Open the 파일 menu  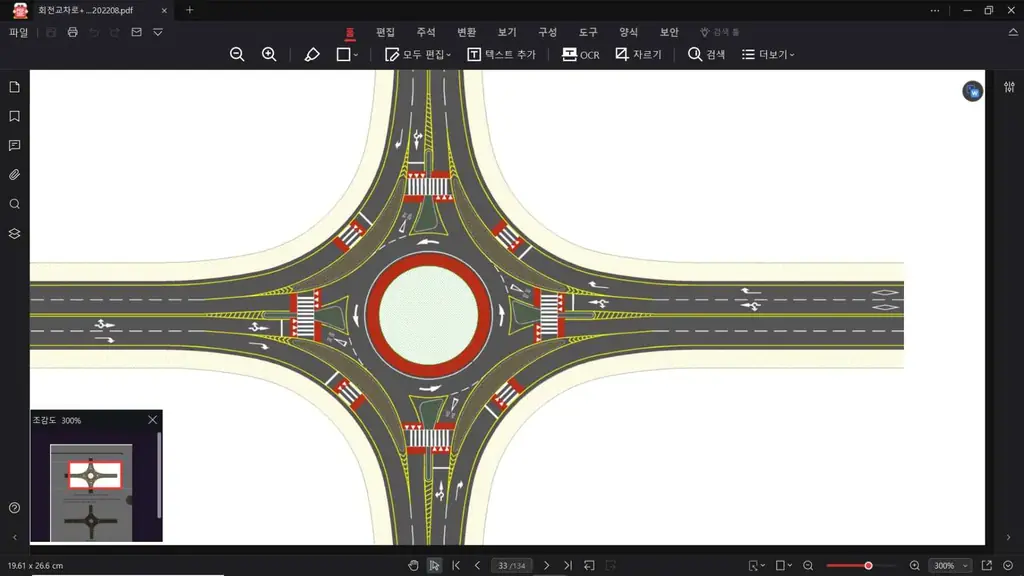[19, 32]
